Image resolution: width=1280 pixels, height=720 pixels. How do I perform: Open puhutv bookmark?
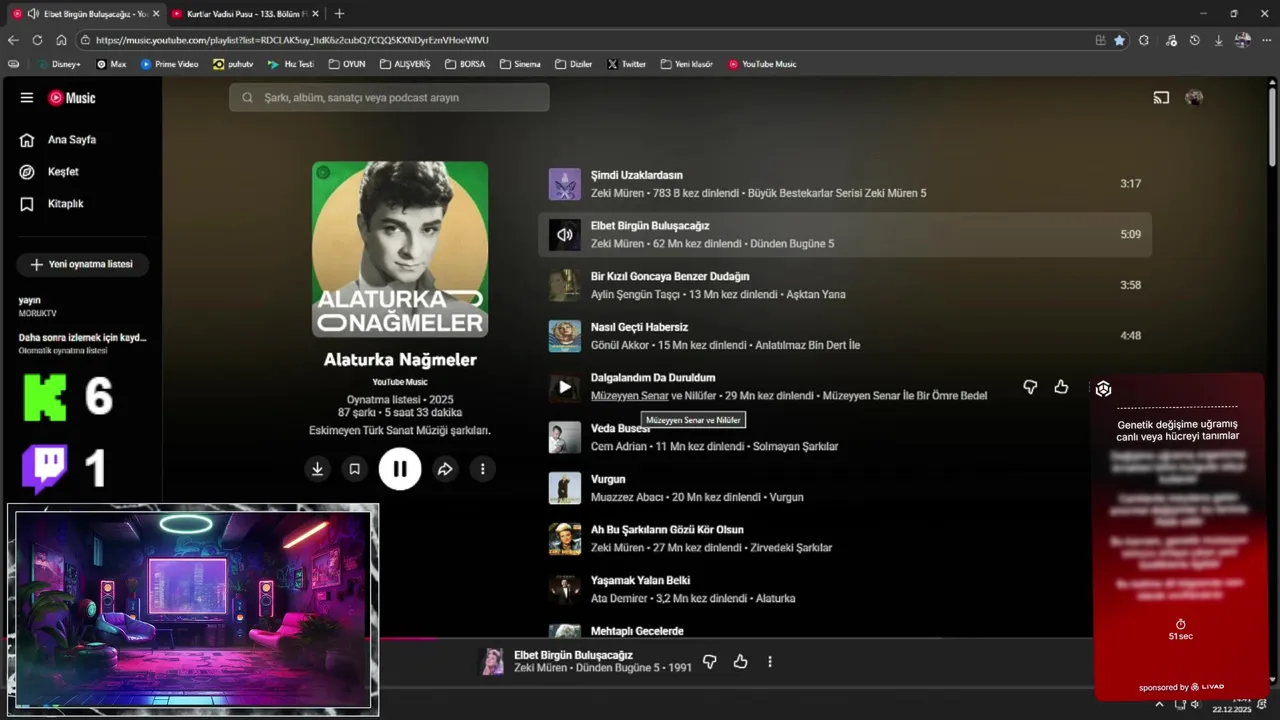[x=233, y=64]
